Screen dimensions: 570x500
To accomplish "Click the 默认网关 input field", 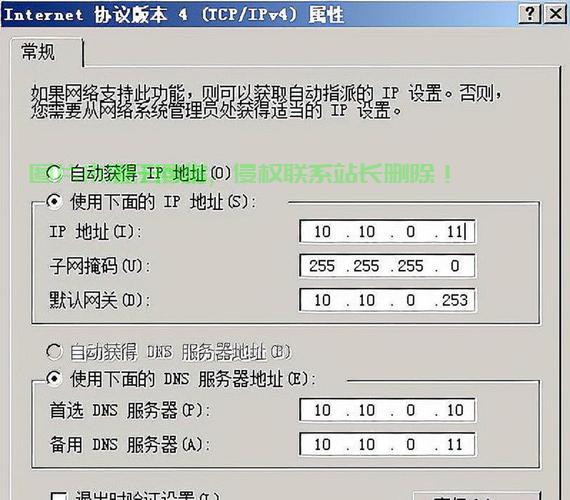I will 387,300.
